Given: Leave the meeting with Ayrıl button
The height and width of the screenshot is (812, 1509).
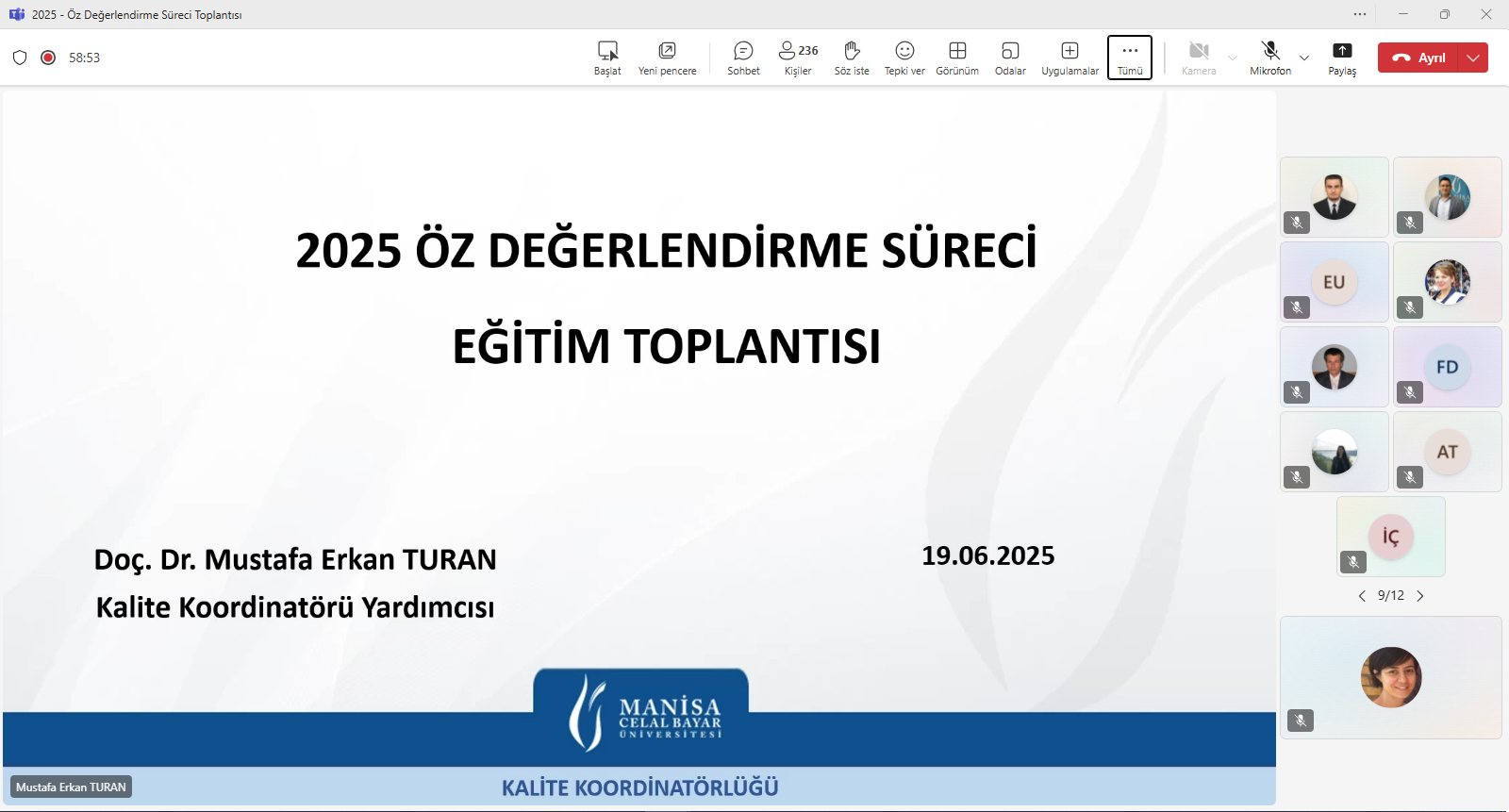Looking at the screenshot, I should (1419, 58).
